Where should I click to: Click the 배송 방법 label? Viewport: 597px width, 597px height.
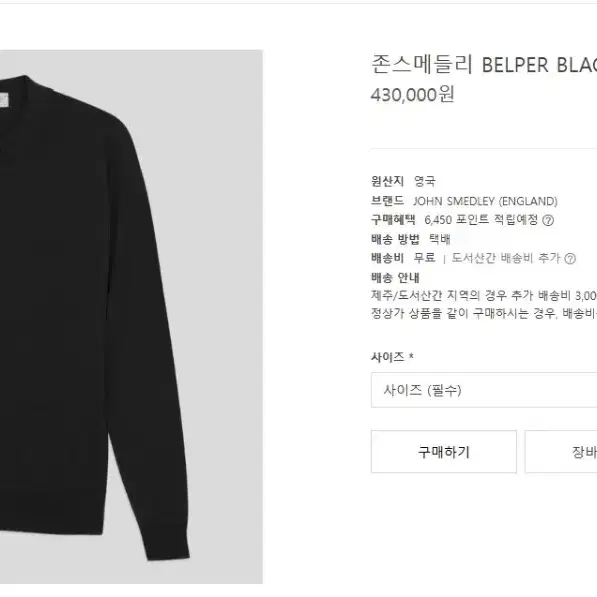(x=395, y=239)
